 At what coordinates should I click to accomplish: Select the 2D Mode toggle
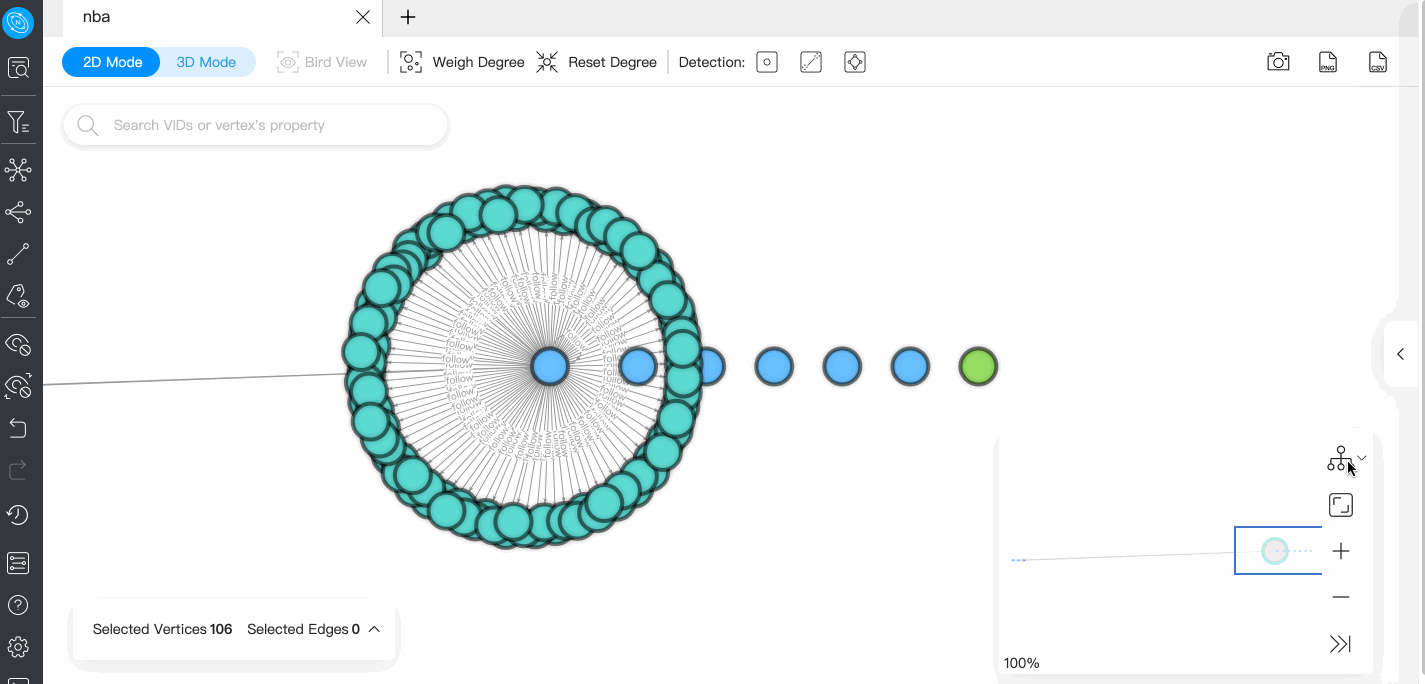coord(112,62)
